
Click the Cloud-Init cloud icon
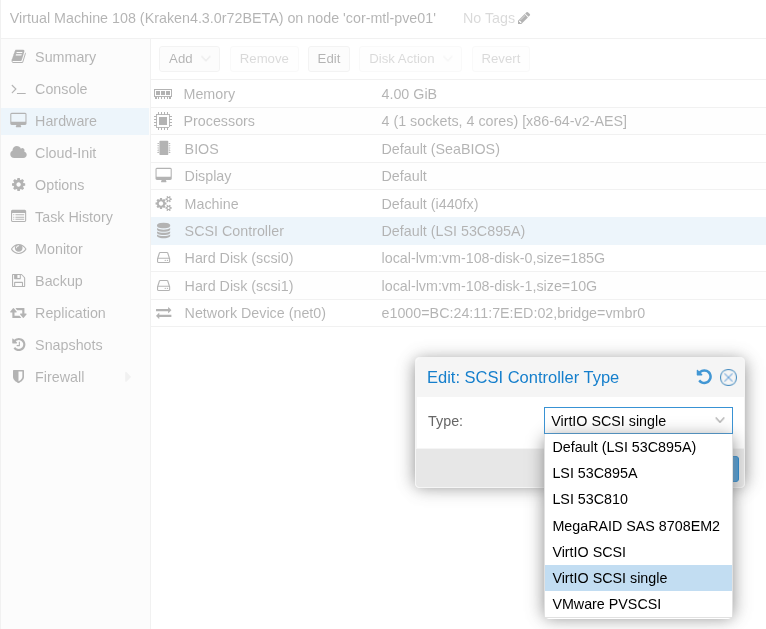tap(18, 153)
